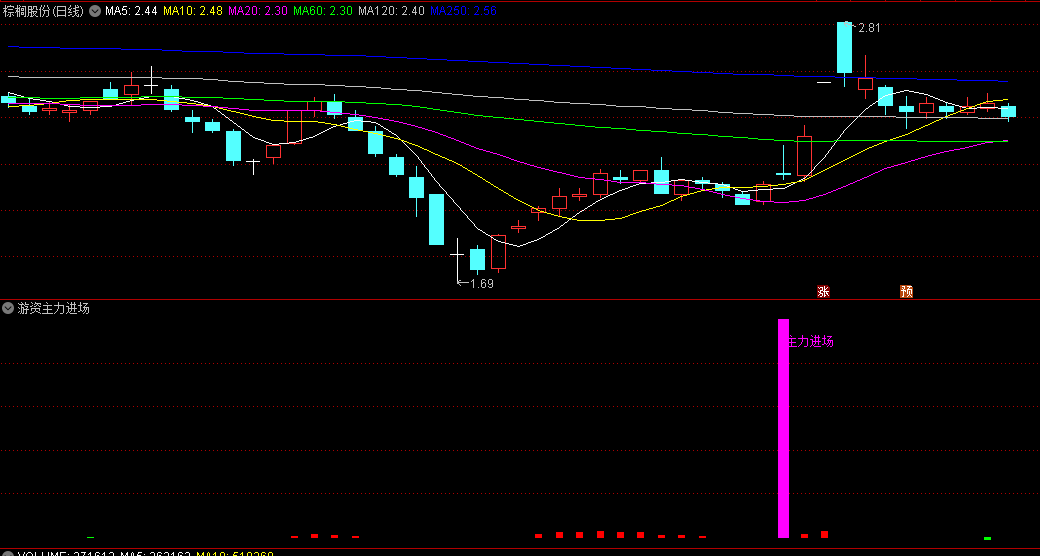
Task: Select the tall magenta 主力进场 bar
Action: click(783, 428)
